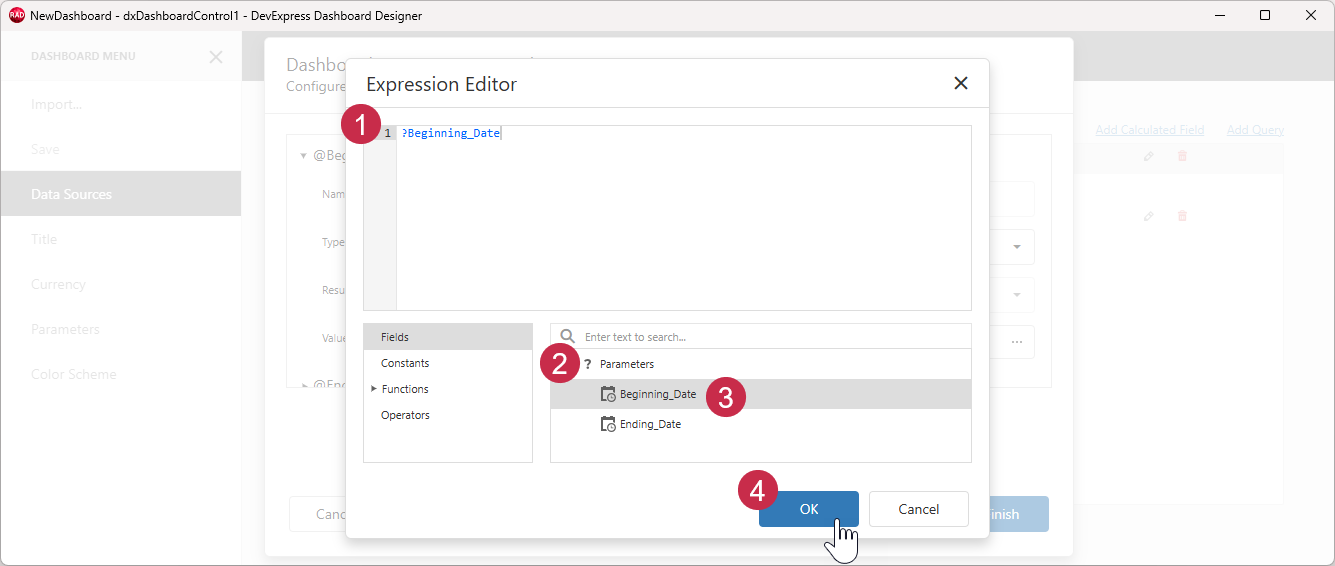The height and width of the screenshot is (566, 1335).
Task: Click the search magnifier icon in Expression Editor
Action: click(567, 337)
